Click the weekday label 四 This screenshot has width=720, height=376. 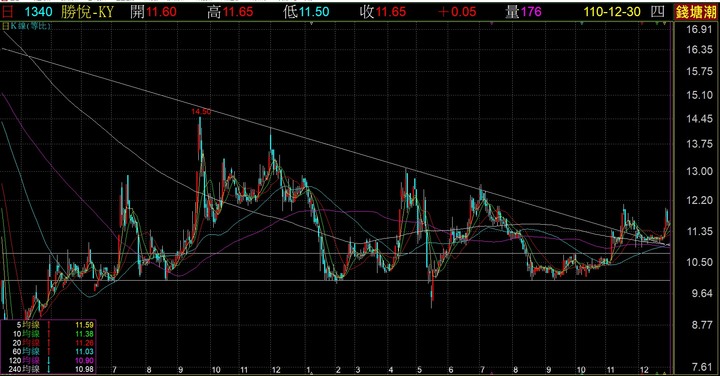(658, 12)
